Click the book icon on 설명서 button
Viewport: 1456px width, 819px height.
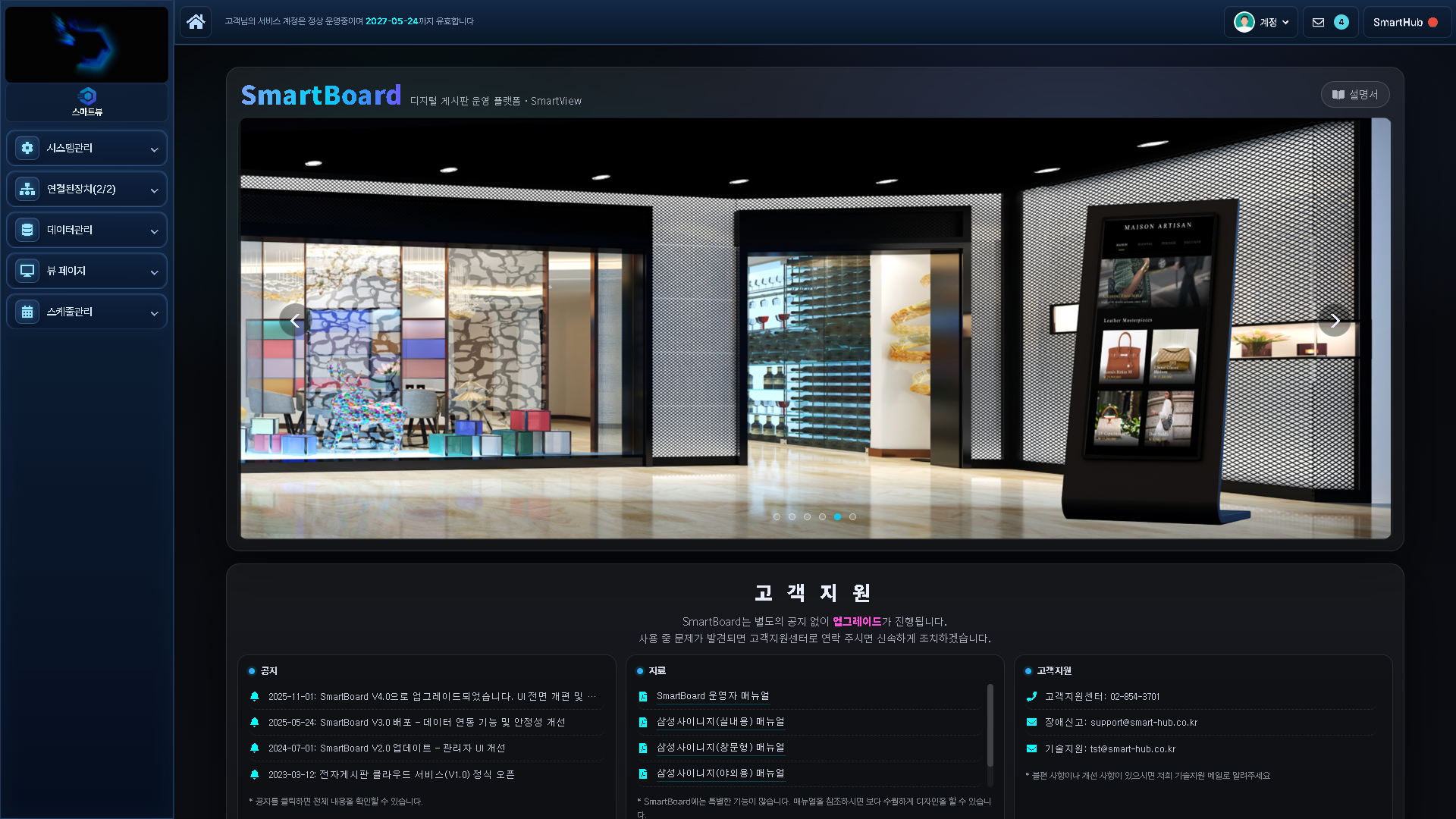1338,95
